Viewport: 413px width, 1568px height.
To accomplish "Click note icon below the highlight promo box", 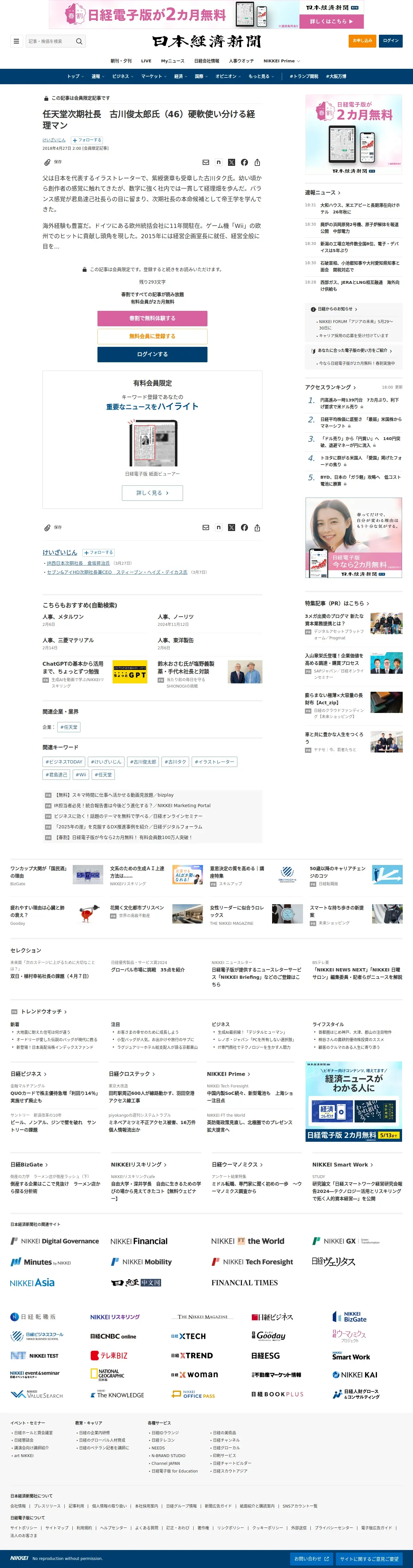I will pyautogui.click(x=219, y=528).
